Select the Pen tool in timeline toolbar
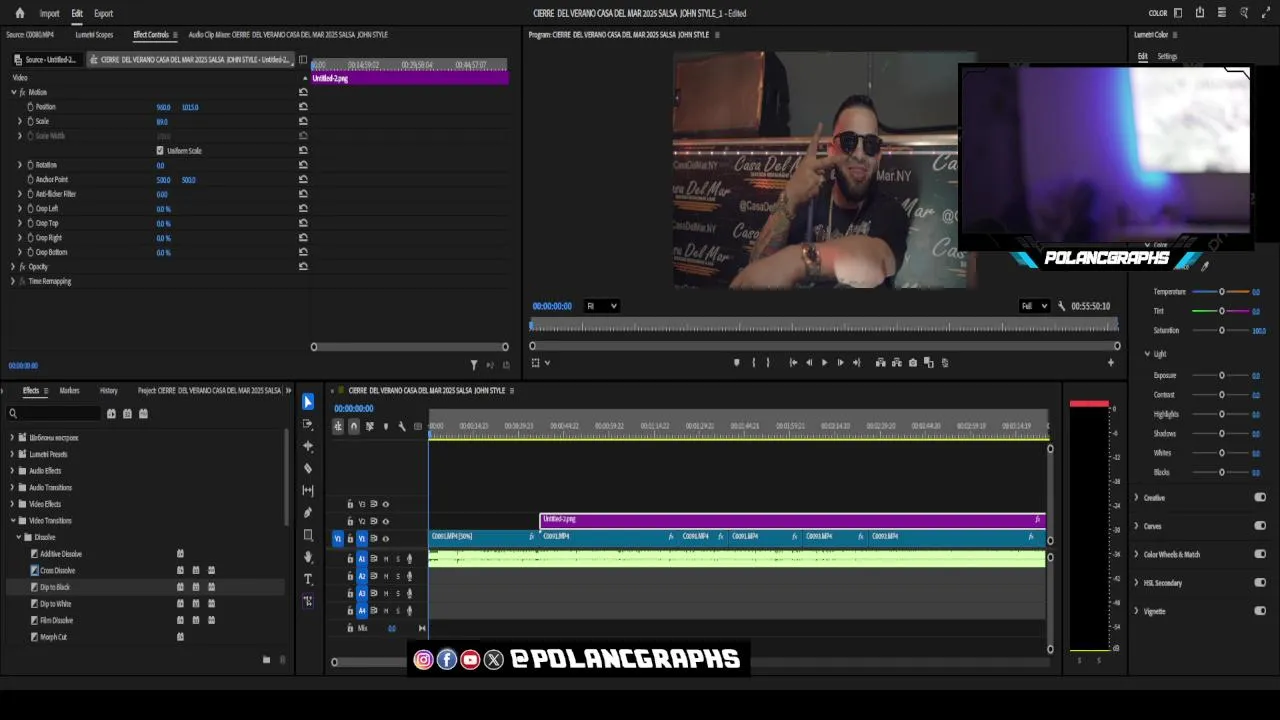Image resolution: width=1280 pixels, height=720 pixels. coord(308,512)
